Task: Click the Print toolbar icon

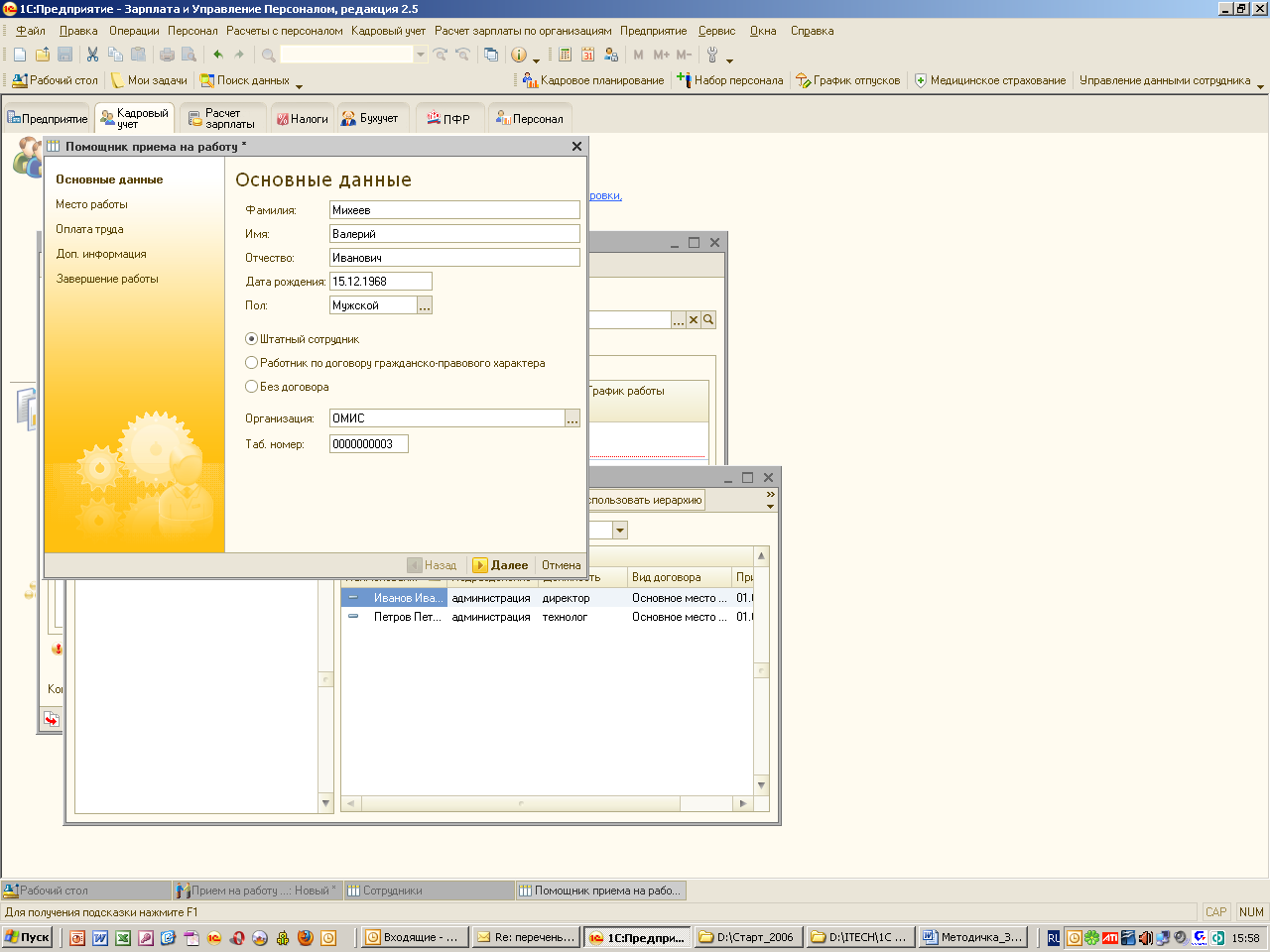Action: (167, 55)
